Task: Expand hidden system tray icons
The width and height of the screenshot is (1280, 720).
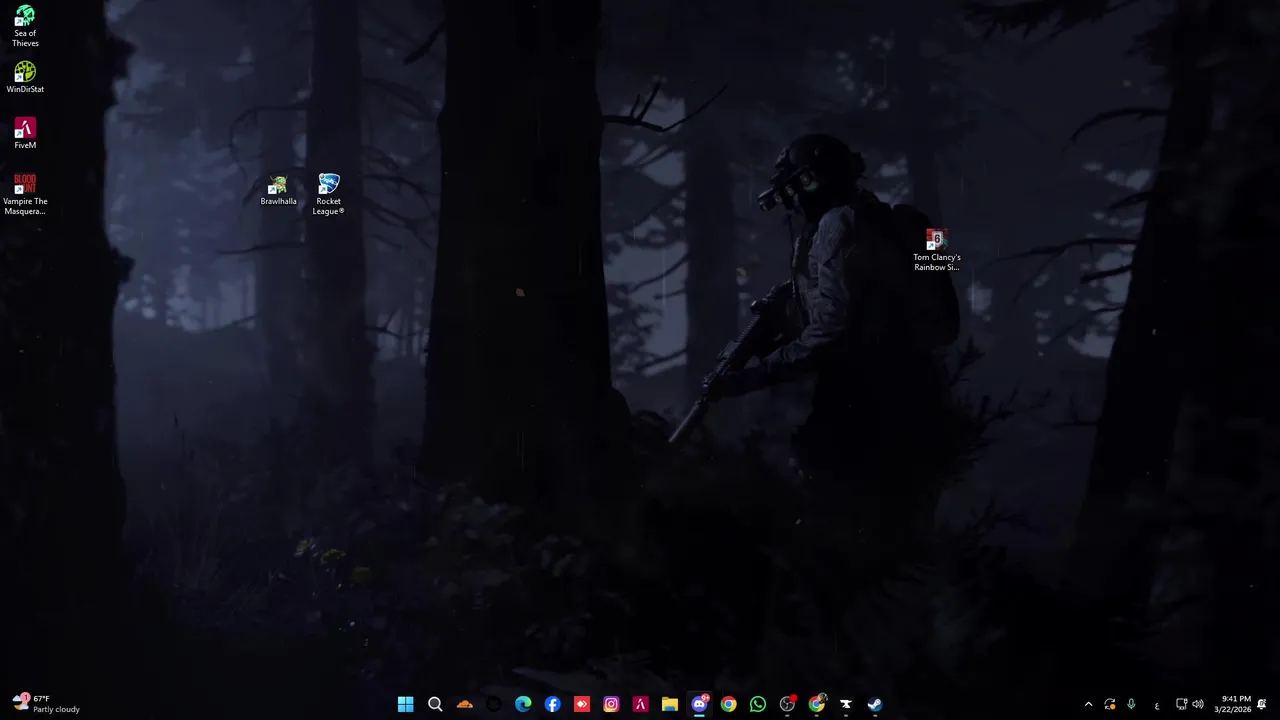Action: (1088, 704)
